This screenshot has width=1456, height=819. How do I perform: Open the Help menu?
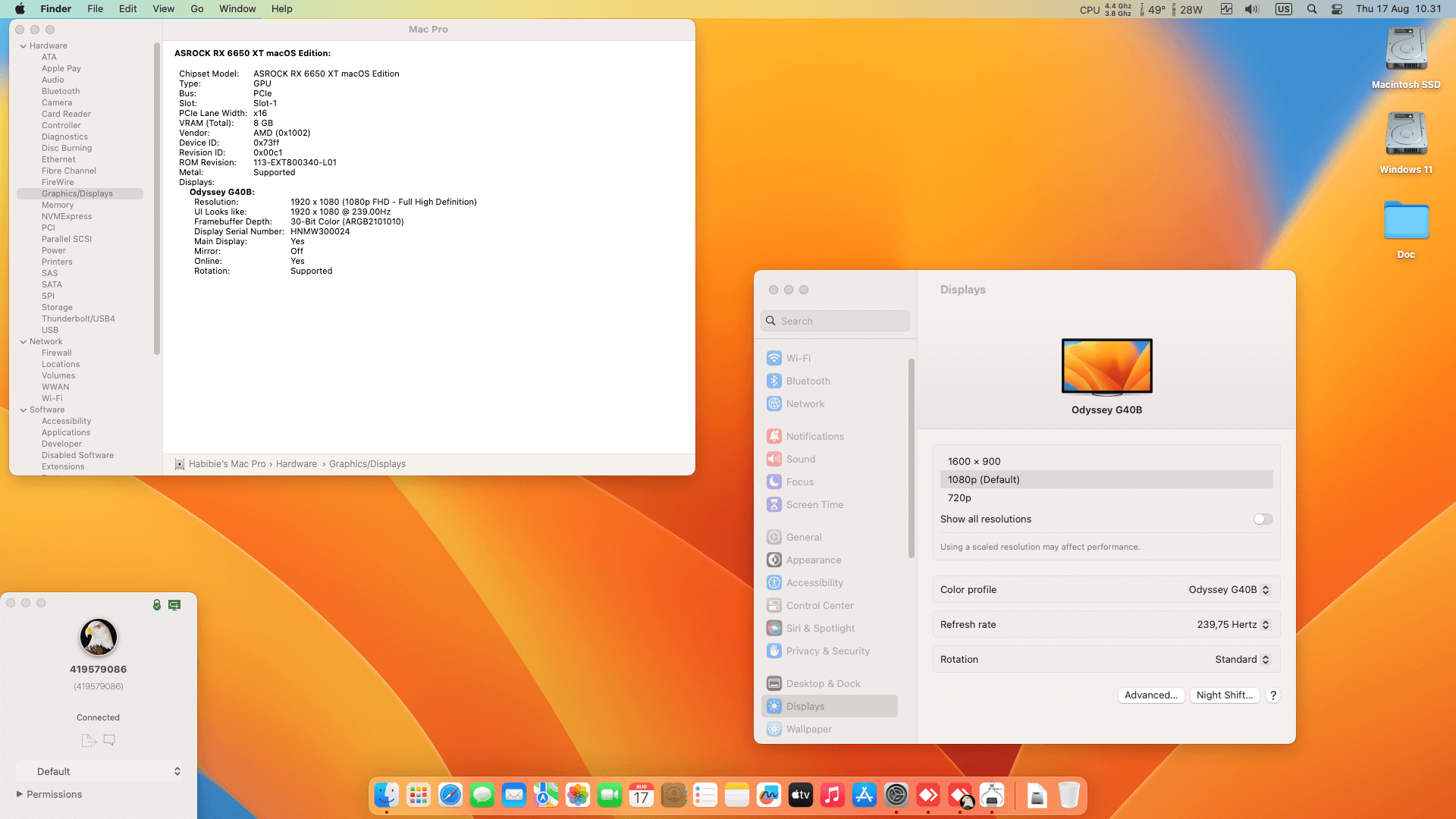click(281, 9)
